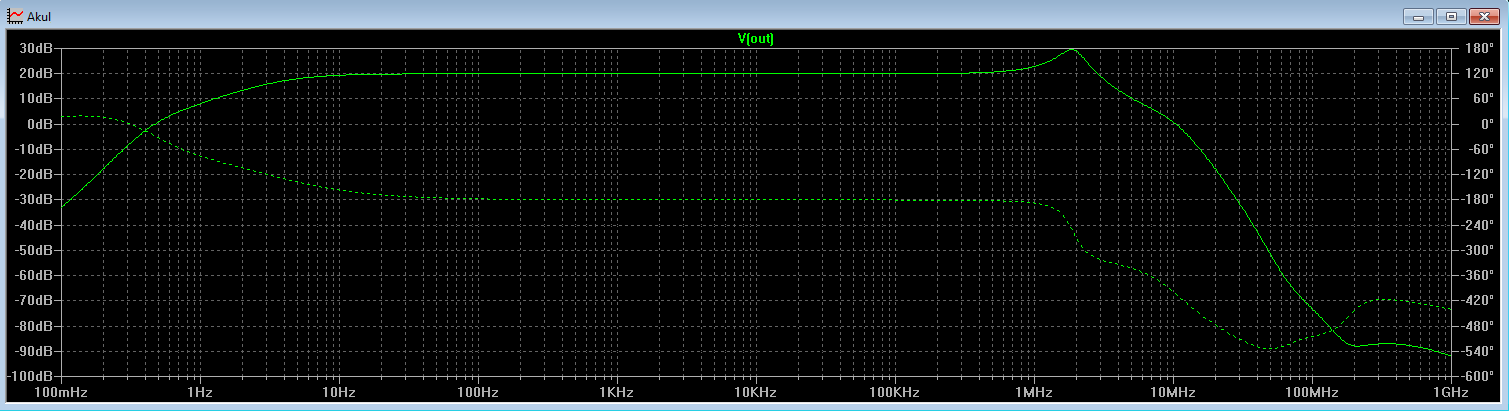Click the -100dB magnitude axis label

pyautogui.click(x=30, y=376)
